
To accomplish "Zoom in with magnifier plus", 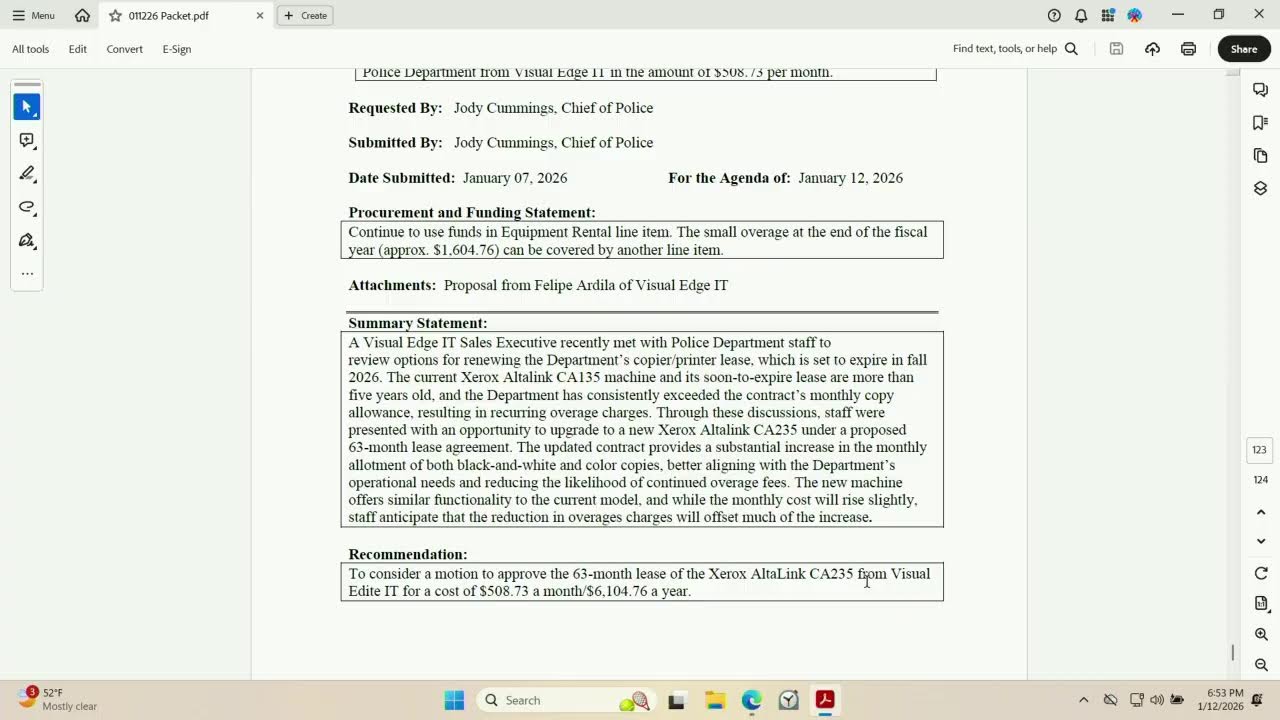I will (1261, 635).
